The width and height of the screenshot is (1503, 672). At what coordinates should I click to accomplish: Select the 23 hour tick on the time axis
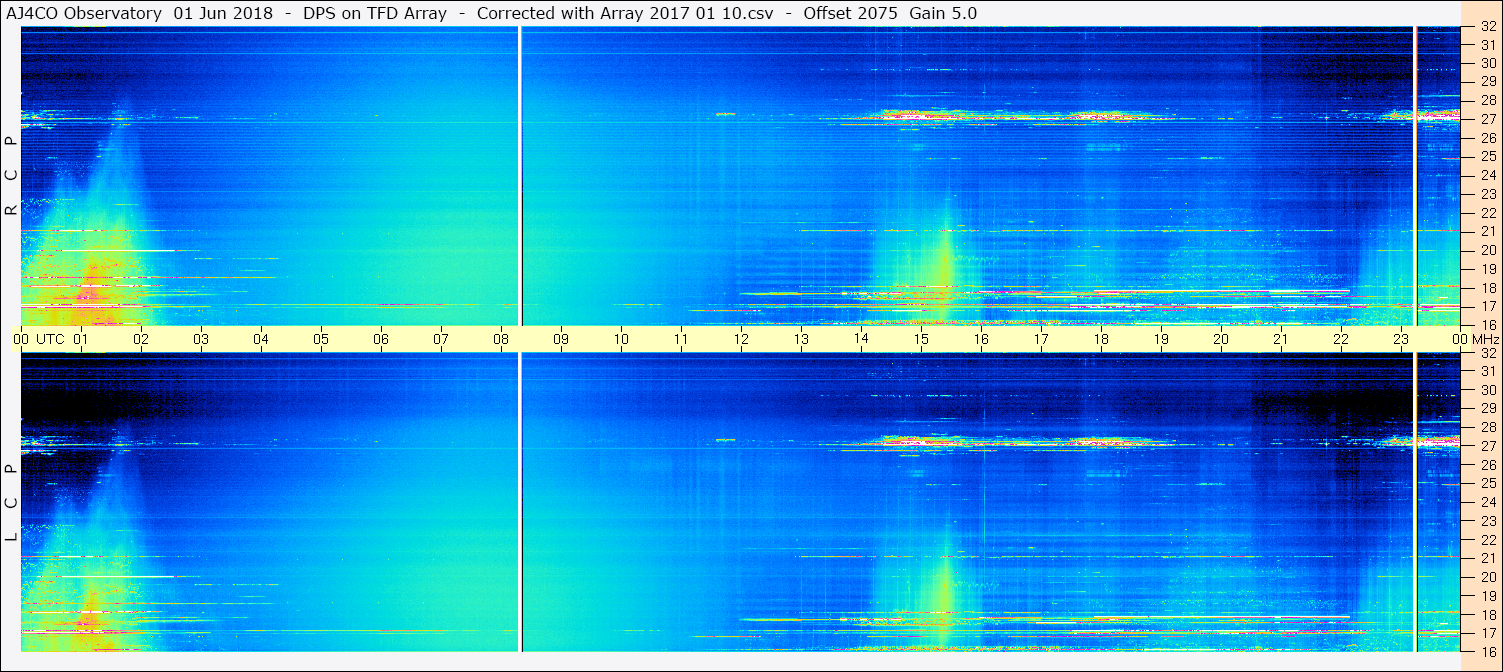pos(1401,339)
